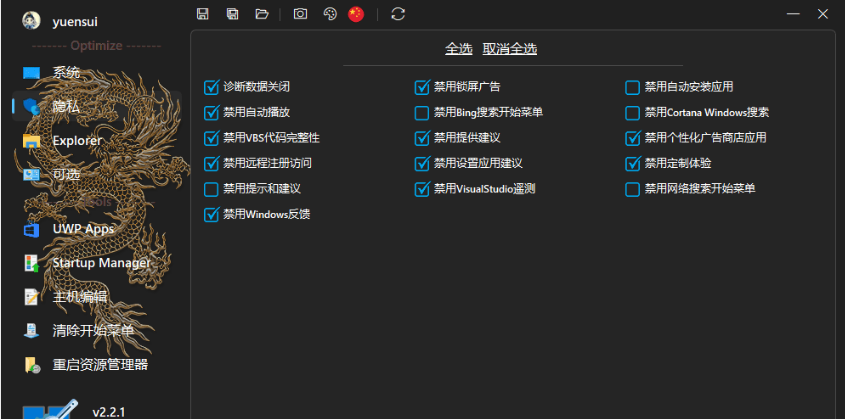Viewport: 845px width, 419px height.
Task: Click the v2.2.1 version label
Action: point(109,412)
